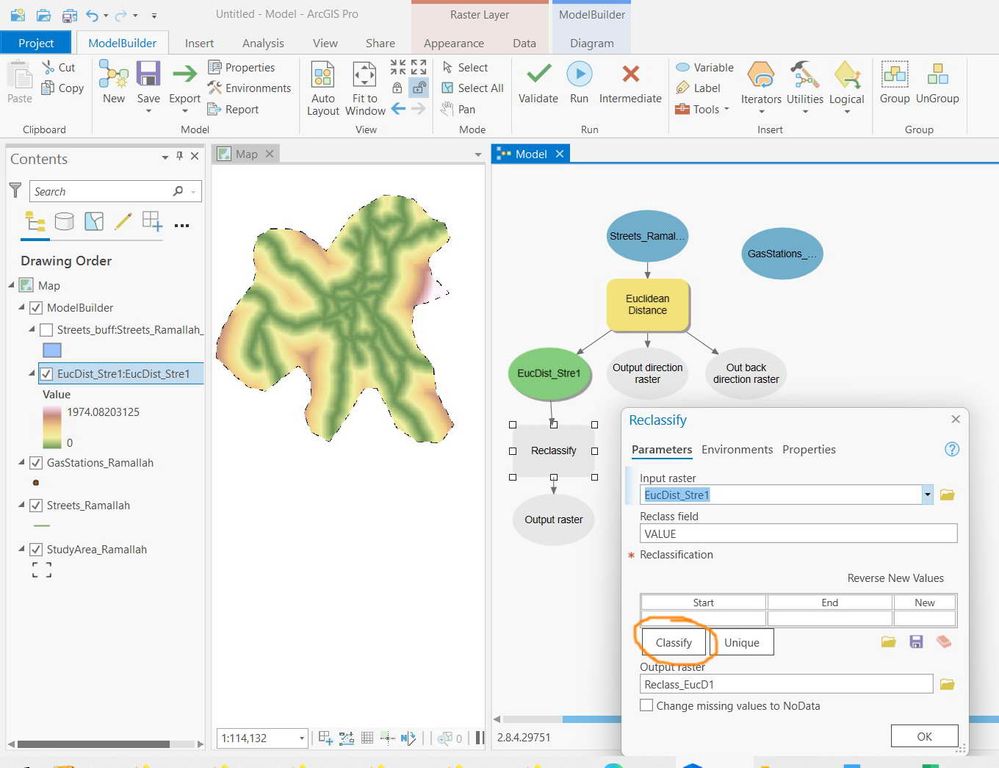Click the Export arrow icon
Screen dimensions: 999x768
tap(185, 74)
